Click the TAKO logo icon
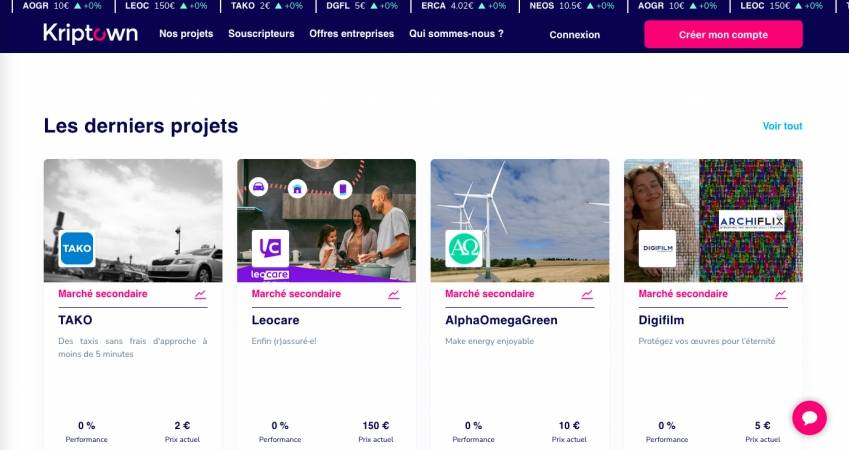The image size is (849, 450). tap(77, 248)
